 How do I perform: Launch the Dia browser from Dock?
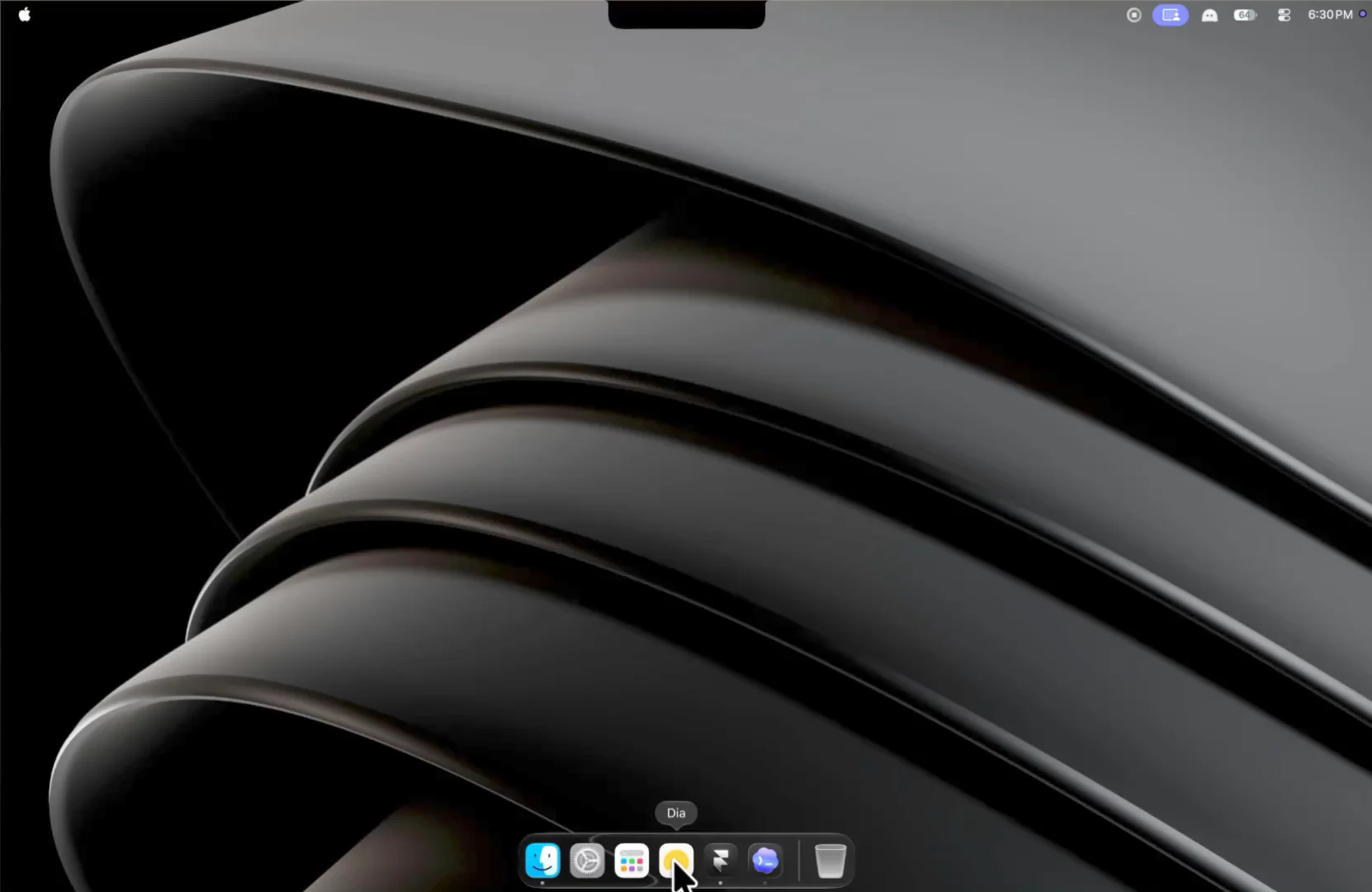tap(676, 861)
